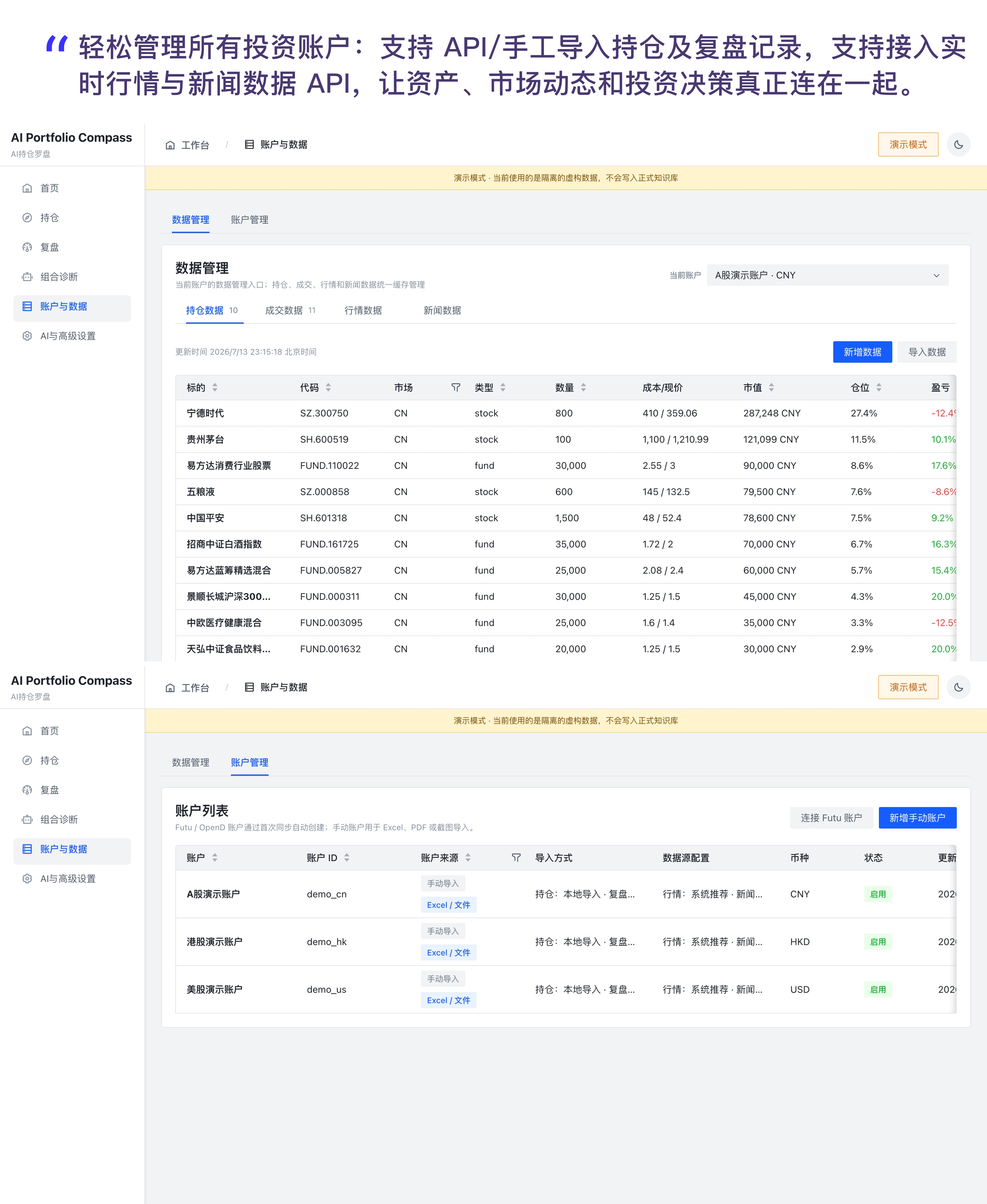Click 演示模式 button in bottom header
The height and width of the screenshot is (1204, 987).
(x=908, y=687)
